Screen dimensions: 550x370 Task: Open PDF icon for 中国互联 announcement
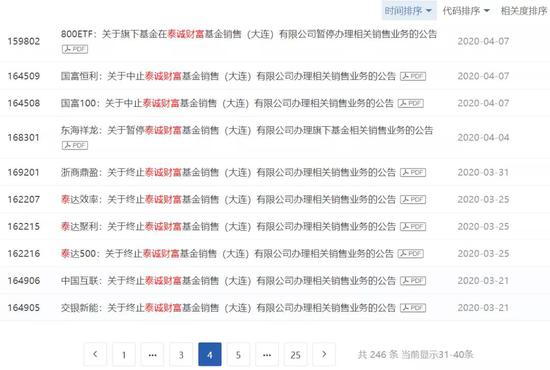click(x=413, y=281)
